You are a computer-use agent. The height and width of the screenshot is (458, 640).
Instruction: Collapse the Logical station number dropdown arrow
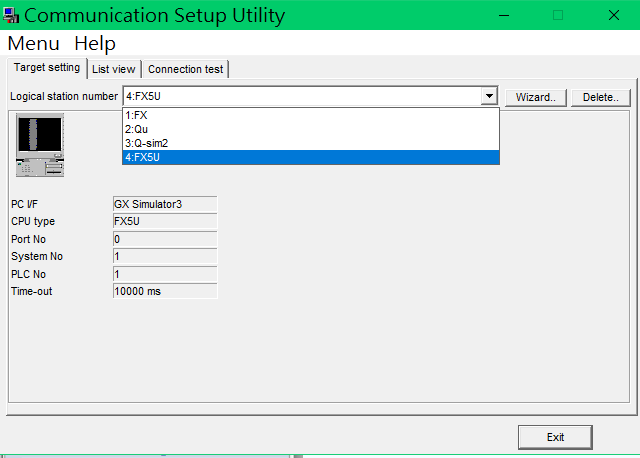click(x=489, y=97)
